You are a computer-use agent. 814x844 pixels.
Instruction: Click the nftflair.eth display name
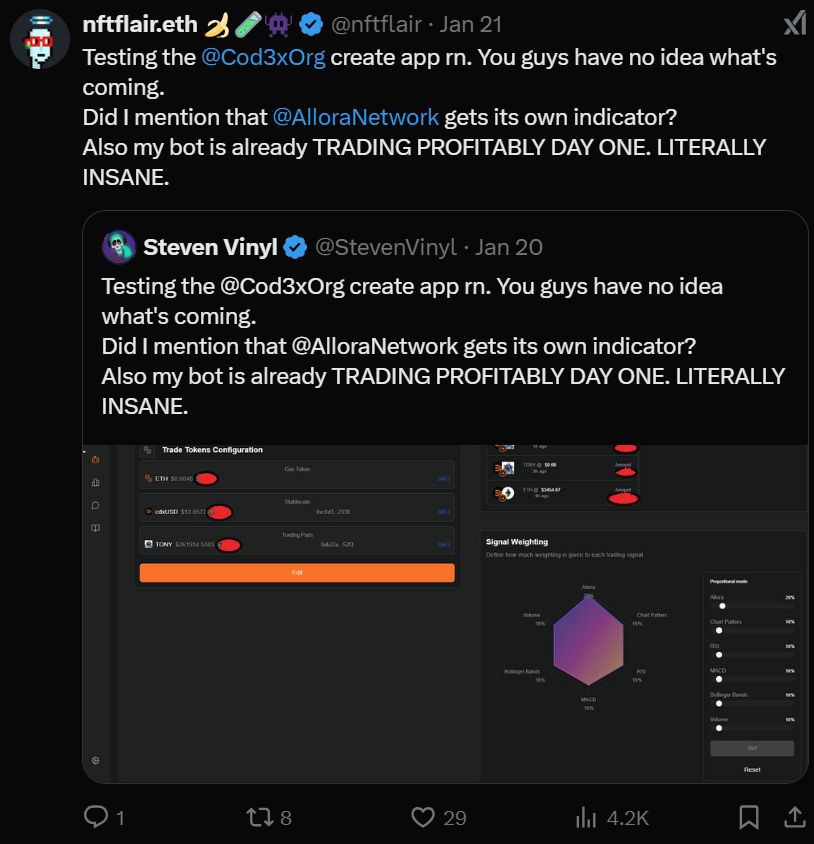click(x=140, y=23)
